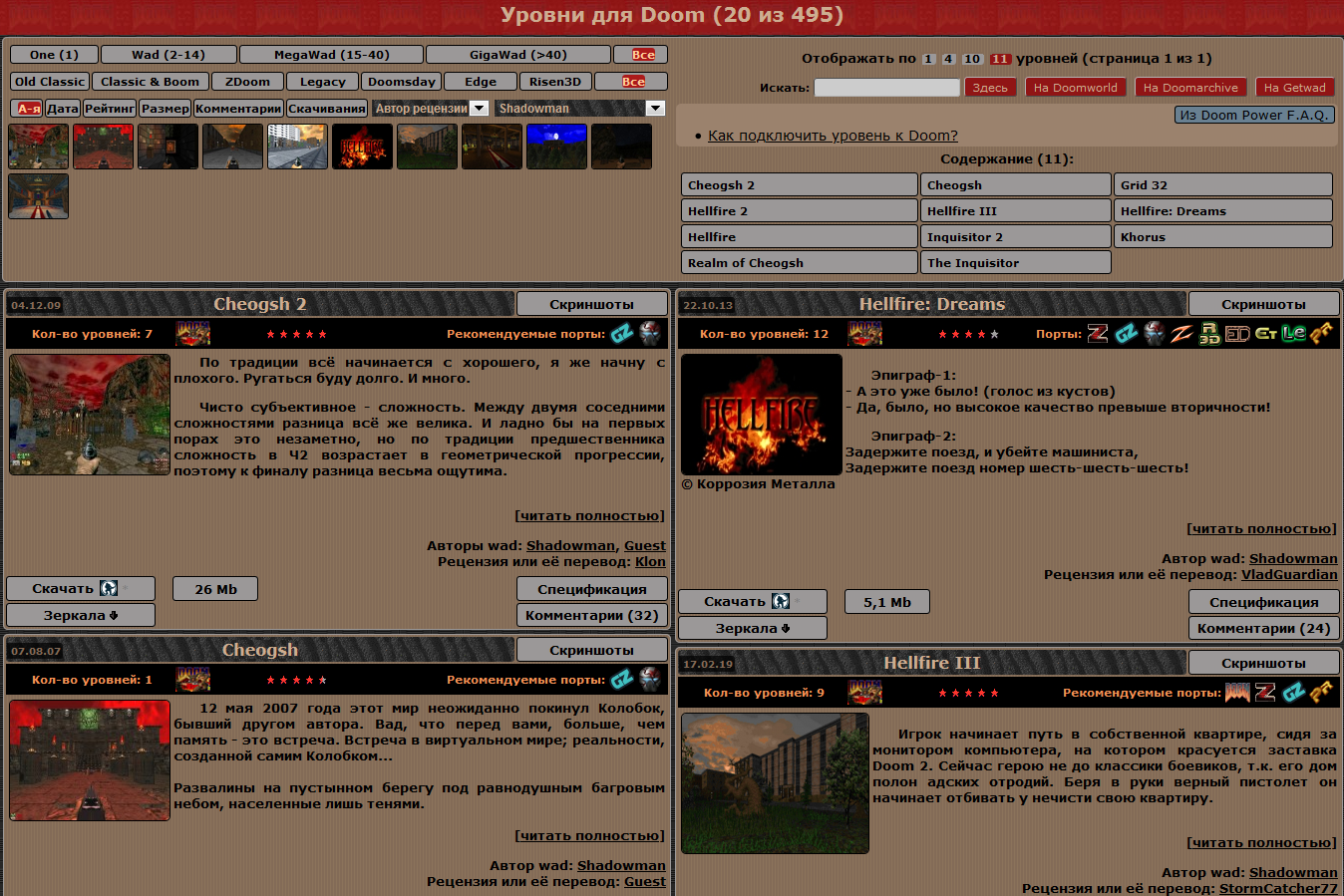
Task: Toggle the GigaWad (>40) filter
Action: (x=517, y=55)
